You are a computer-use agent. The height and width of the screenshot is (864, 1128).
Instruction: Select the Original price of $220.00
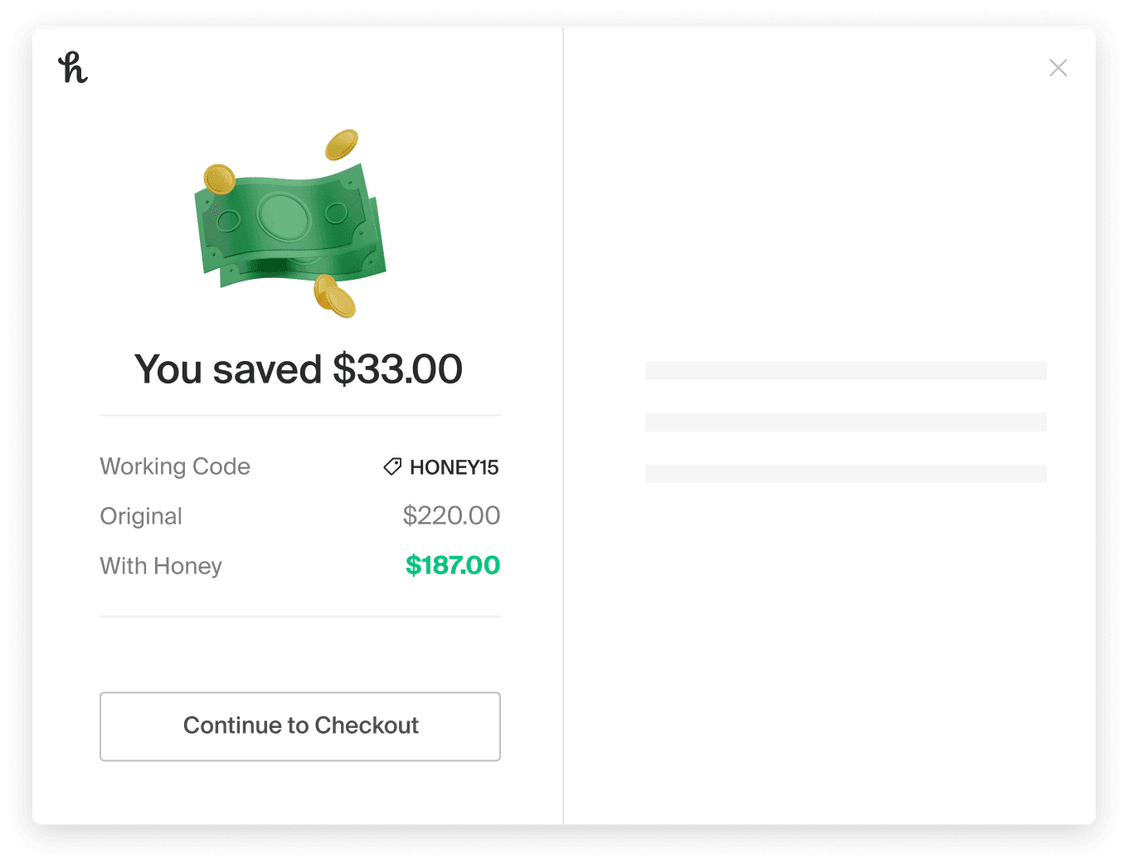(x=452, y=516)
